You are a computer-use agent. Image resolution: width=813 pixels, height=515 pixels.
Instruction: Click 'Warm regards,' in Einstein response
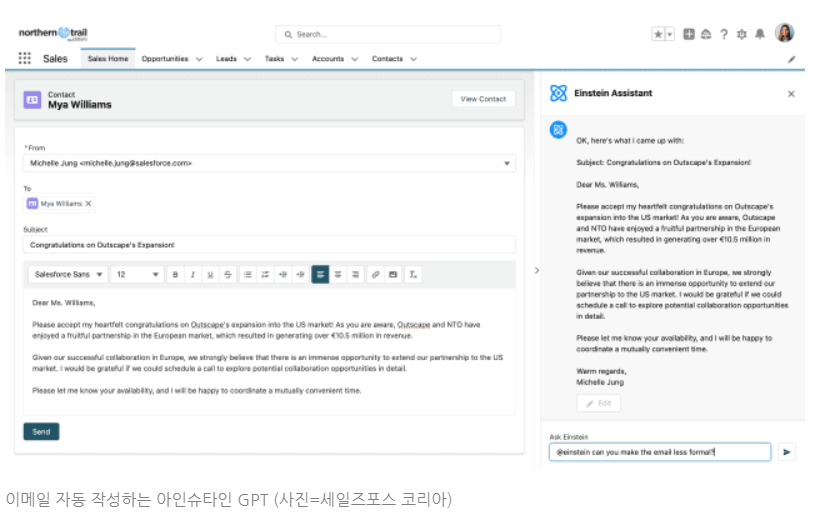601,371
